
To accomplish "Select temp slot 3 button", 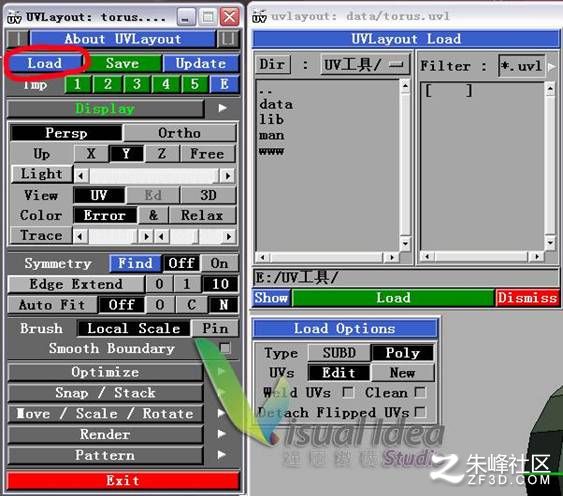I will click(137, 84).
